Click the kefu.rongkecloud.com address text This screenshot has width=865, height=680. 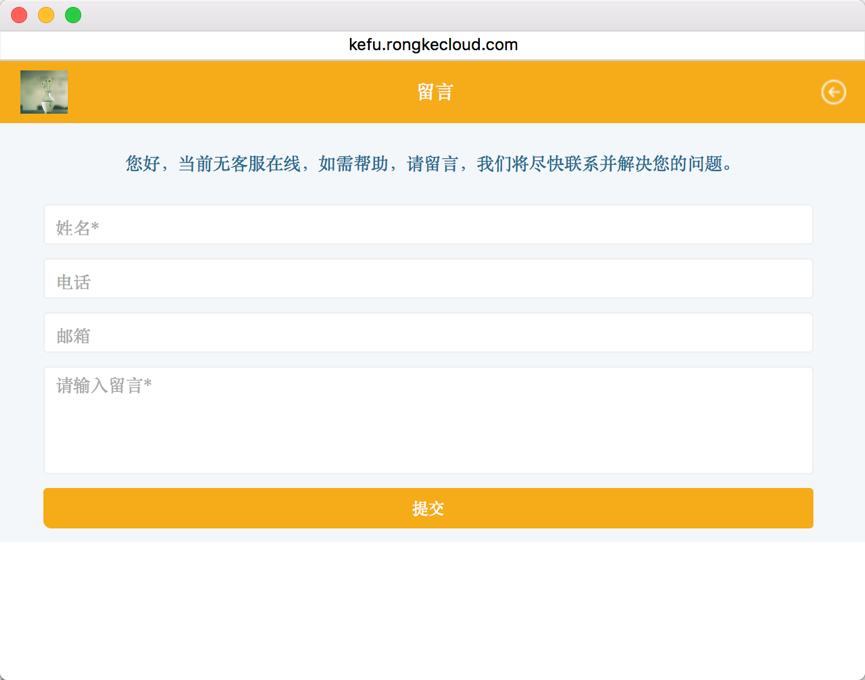point(433,45)
